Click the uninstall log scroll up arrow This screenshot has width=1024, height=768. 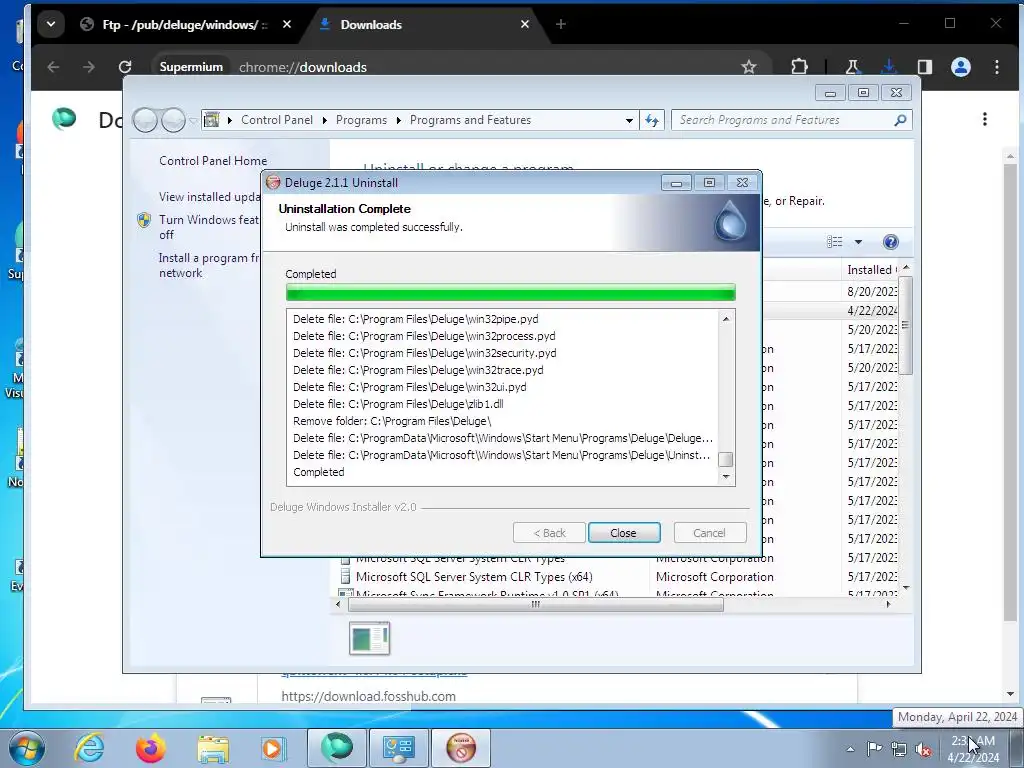726,319
